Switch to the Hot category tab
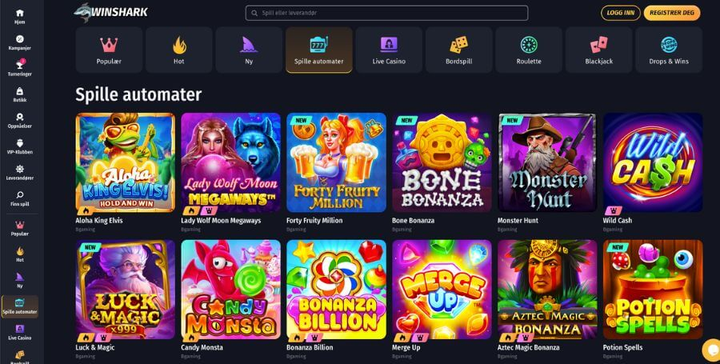 click(x=179, y=50)
